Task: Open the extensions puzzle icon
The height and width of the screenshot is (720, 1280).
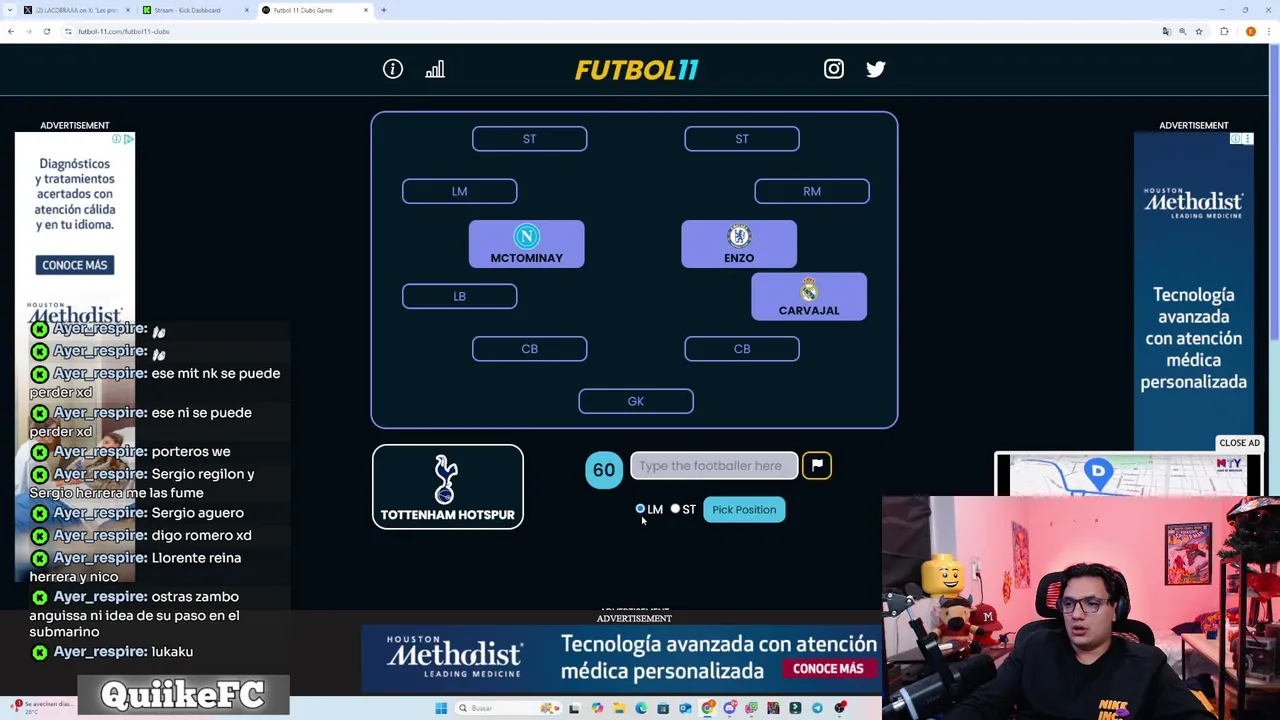Action: pos(1224,31)
